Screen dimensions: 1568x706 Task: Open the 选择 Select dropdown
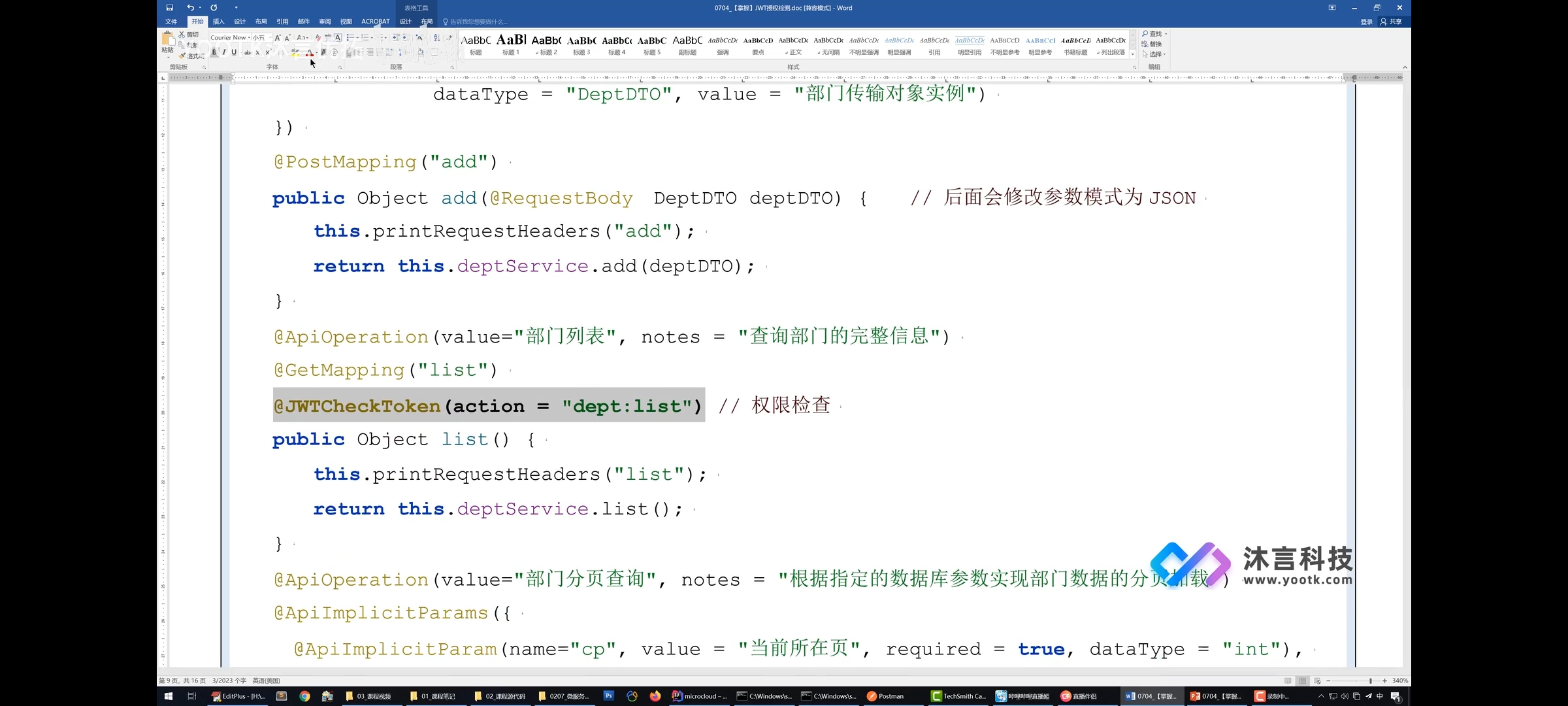click(x=1154, y=54)
